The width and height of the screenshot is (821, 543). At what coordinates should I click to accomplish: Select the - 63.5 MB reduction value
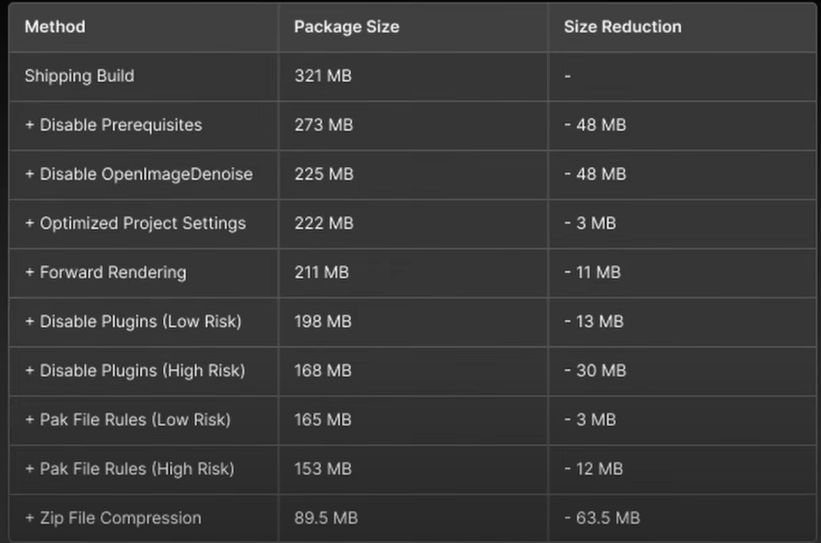[602, 518]
